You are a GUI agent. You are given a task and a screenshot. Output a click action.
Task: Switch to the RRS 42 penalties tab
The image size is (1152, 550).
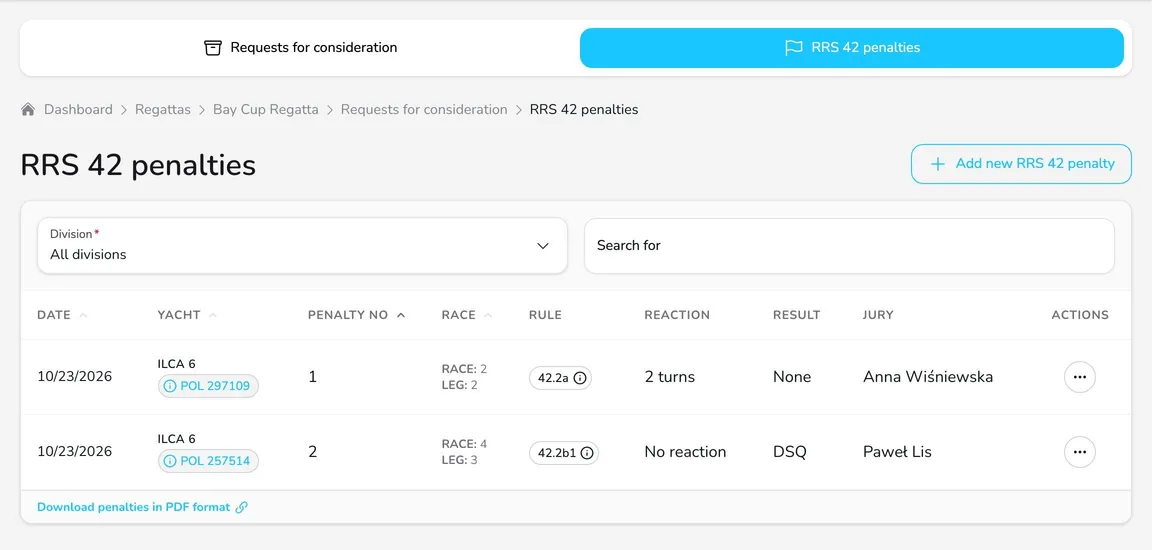[852, 48]
